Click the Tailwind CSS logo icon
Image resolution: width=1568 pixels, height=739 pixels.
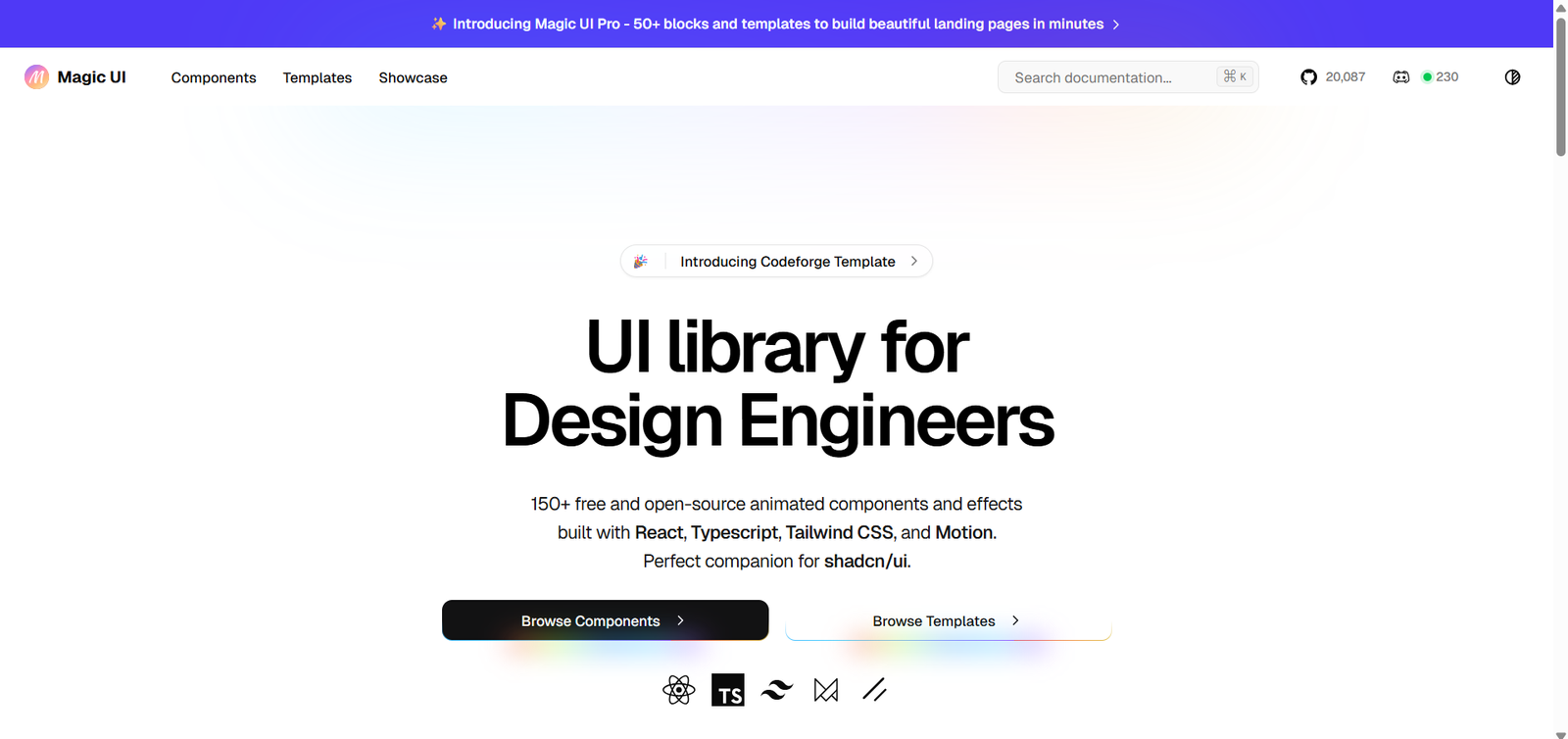pos(777,690)
